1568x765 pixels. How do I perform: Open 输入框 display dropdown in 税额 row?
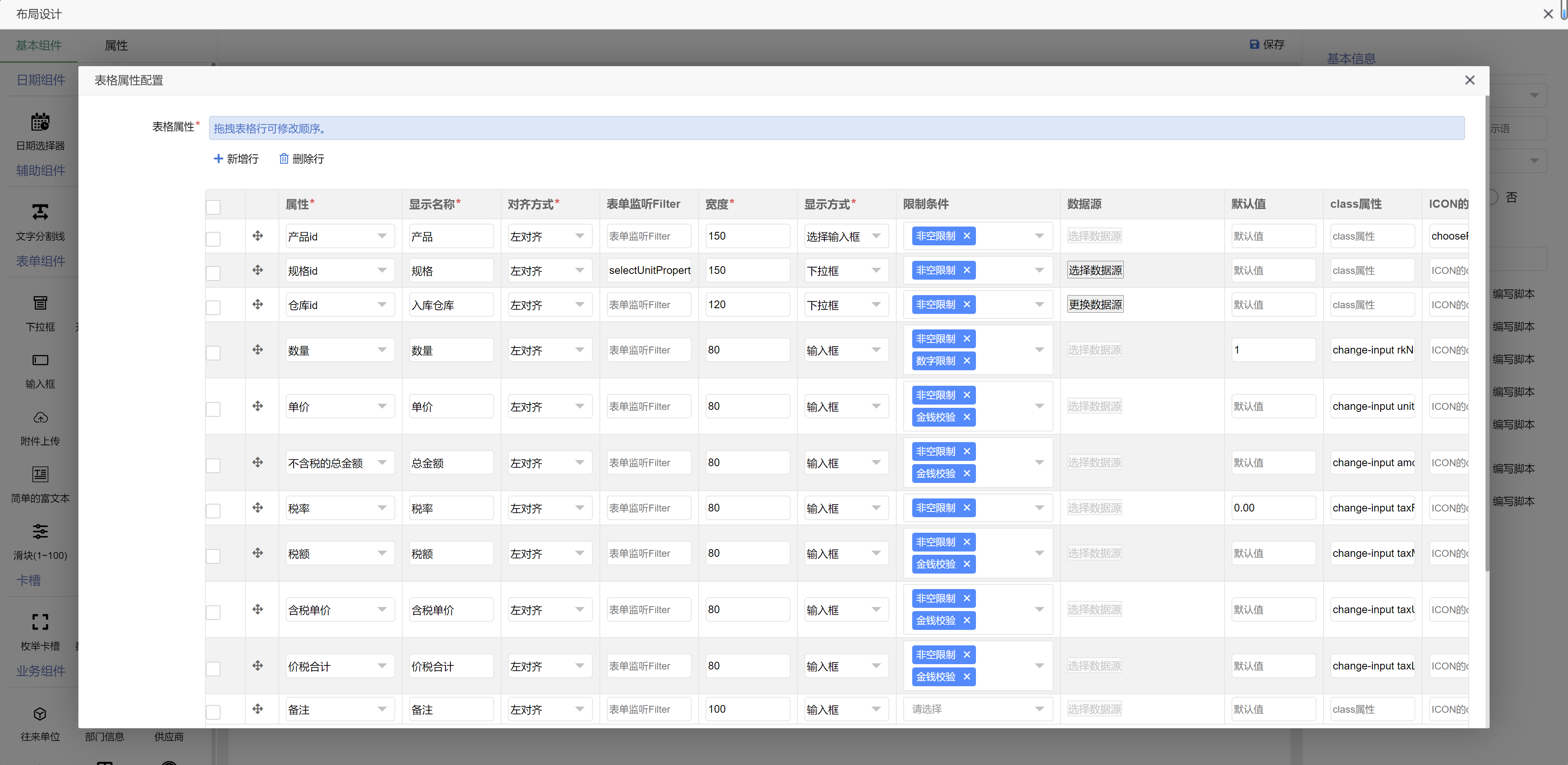click(x=846, y=553)
